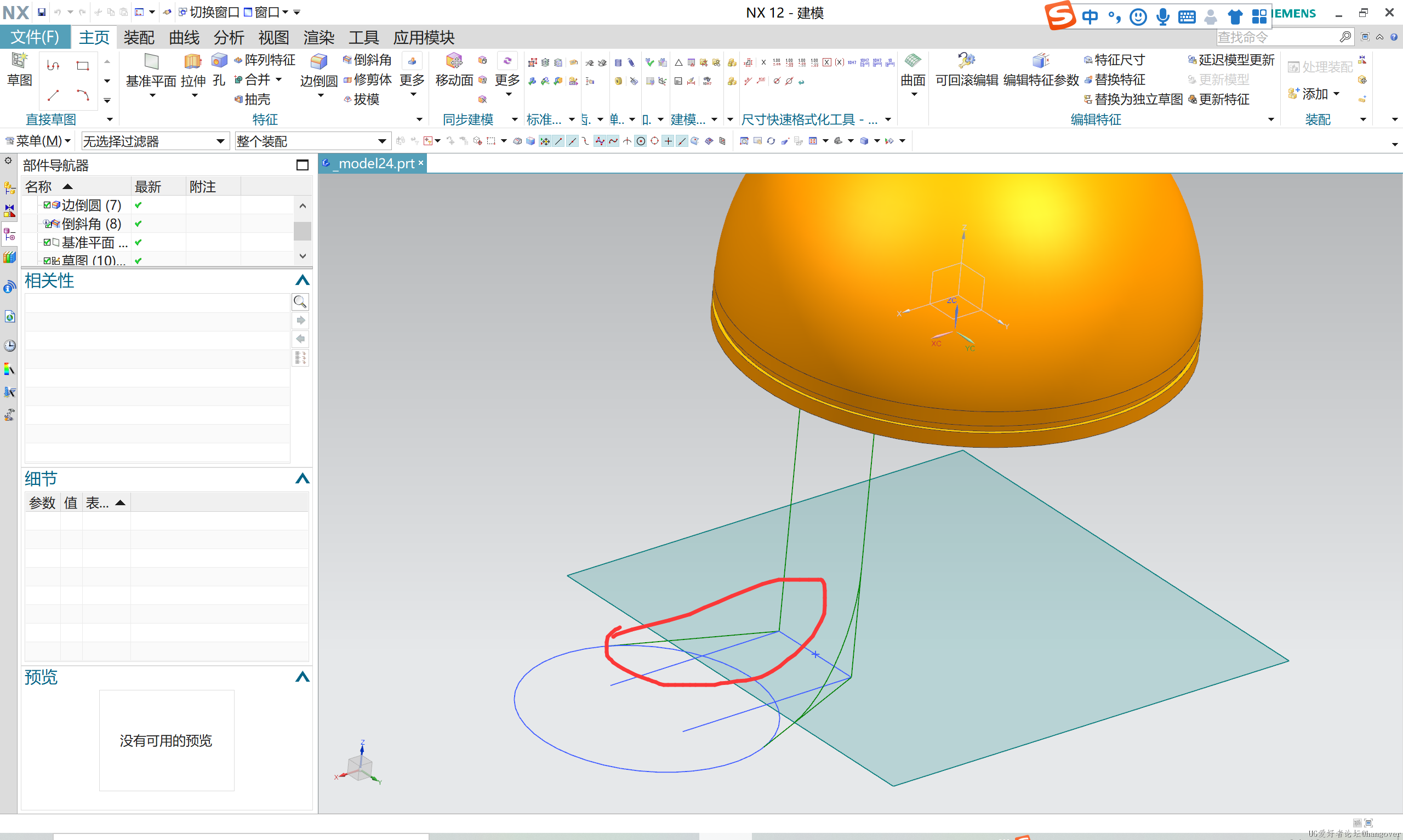This screenshot has width=1403, height=840.
Task: Switch to the 渲染 ribbon tab
Action: [x=318, y=37]
